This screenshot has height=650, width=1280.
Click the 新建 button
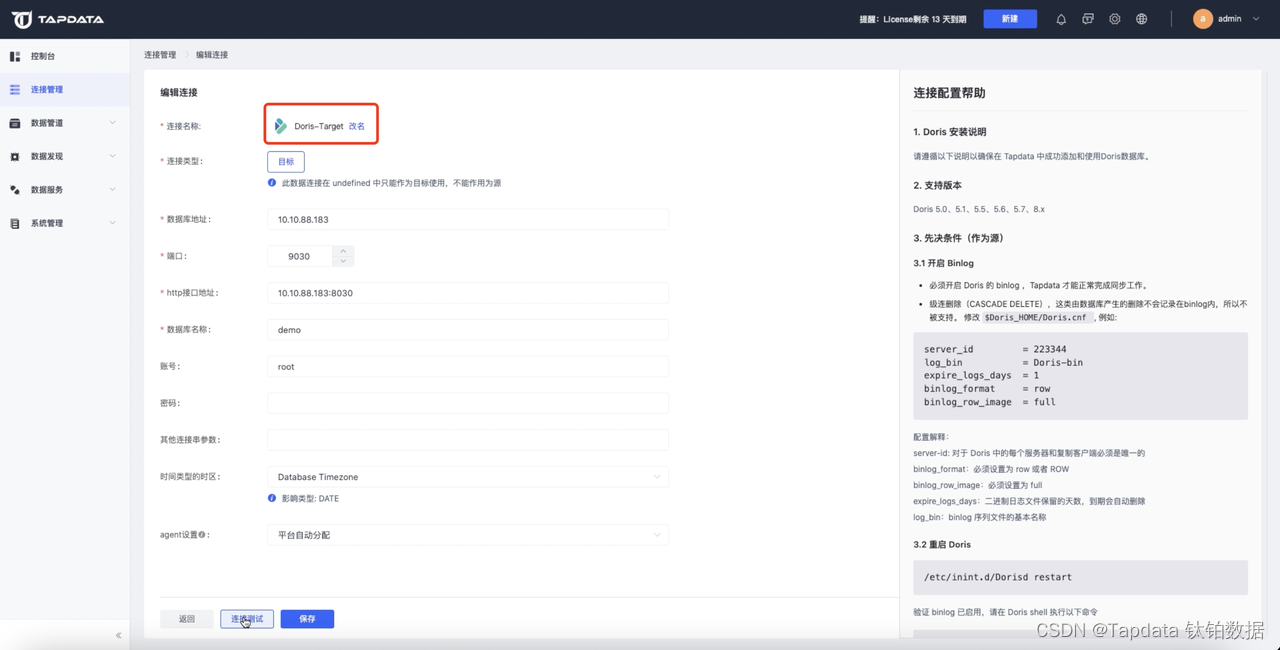[1010, 19]
